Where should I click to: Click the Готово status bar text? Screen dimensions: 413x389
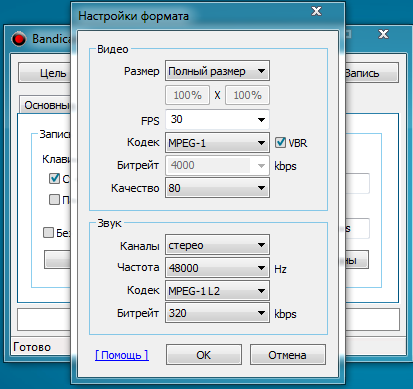tap(32, 347)
